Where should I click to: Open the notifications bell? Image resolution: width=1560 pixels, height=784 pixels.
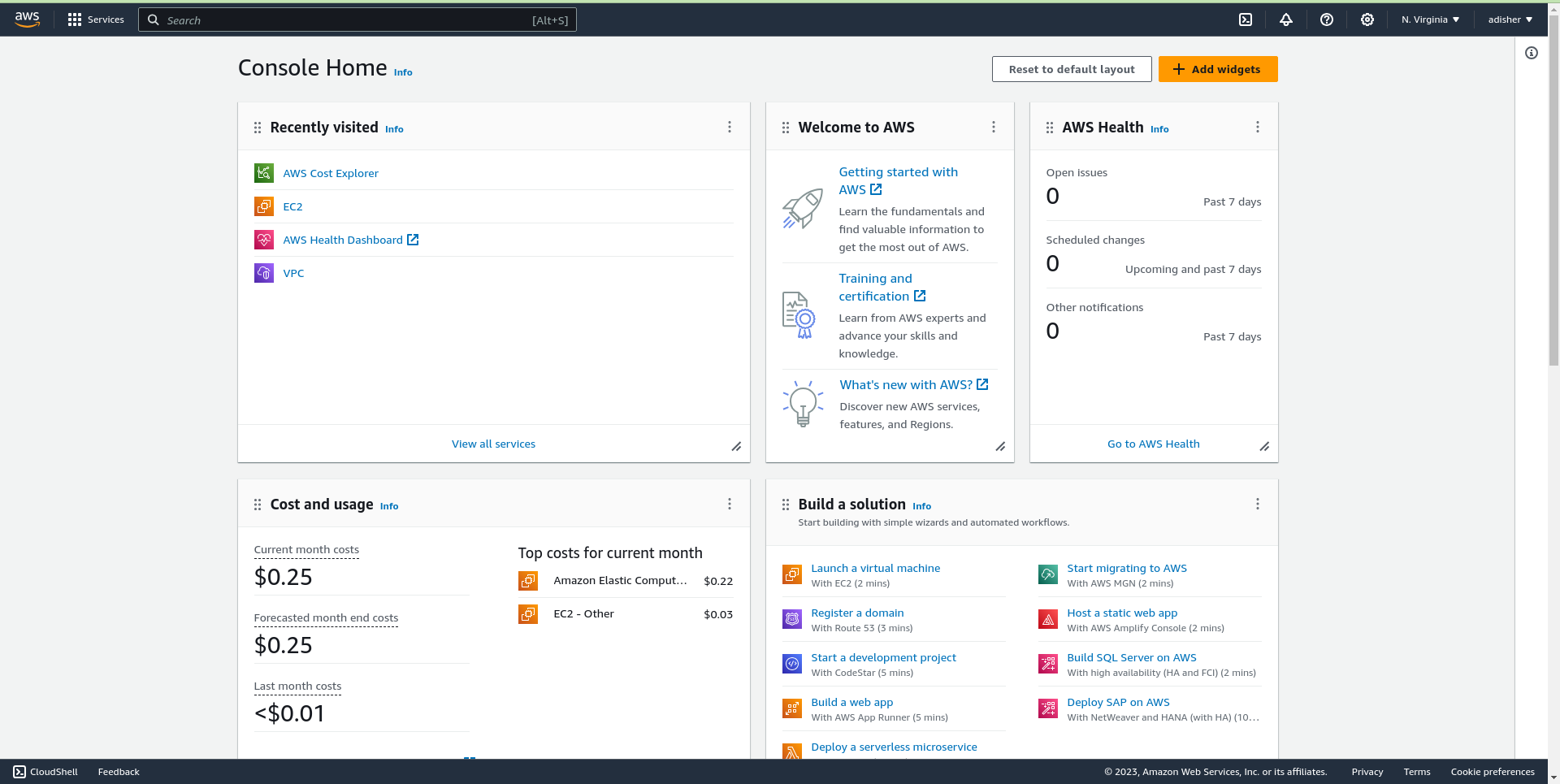click(1286, 19)
